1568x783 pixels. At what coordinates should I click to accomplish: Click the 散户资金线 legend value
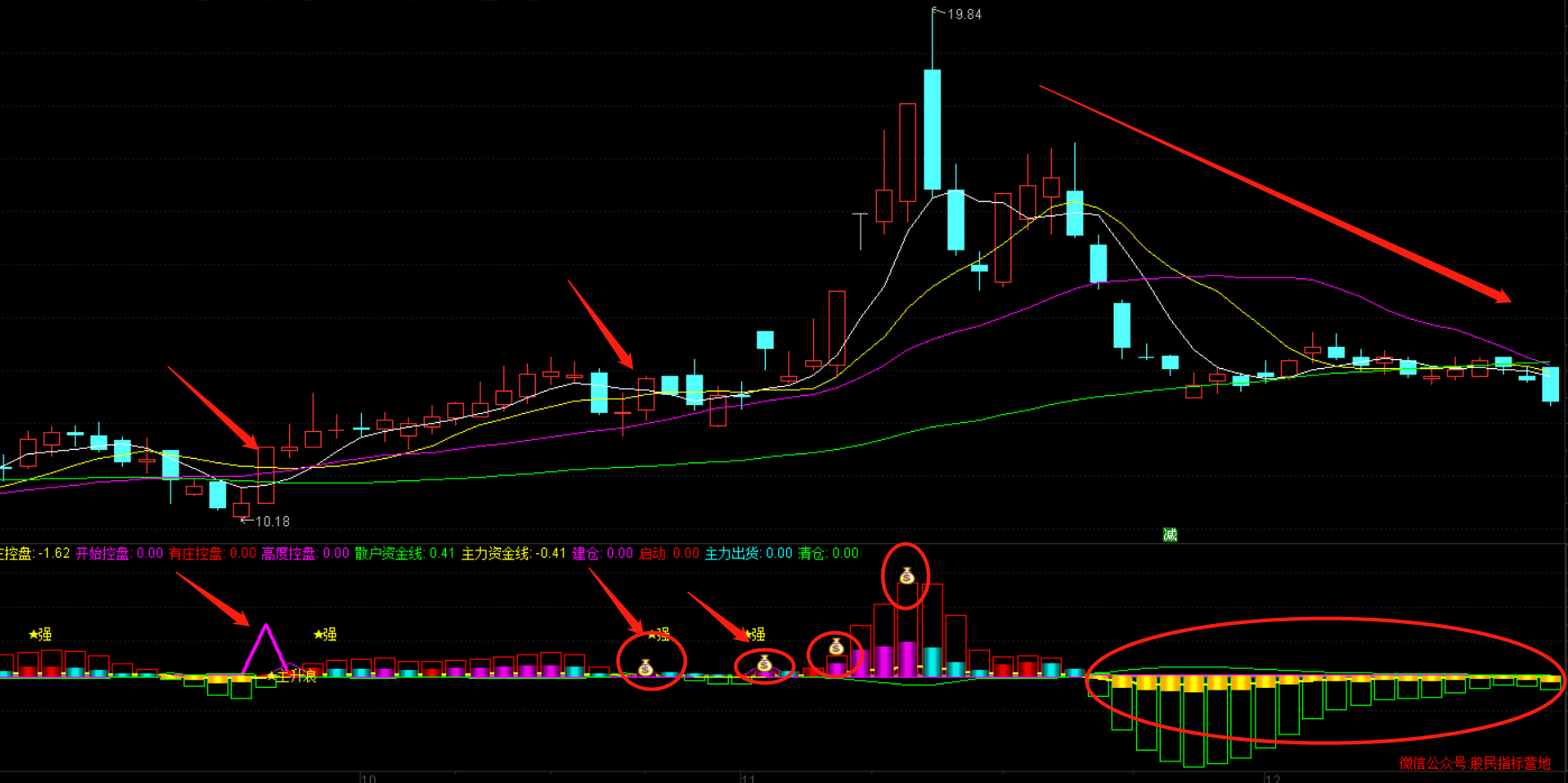pos(442,554)
